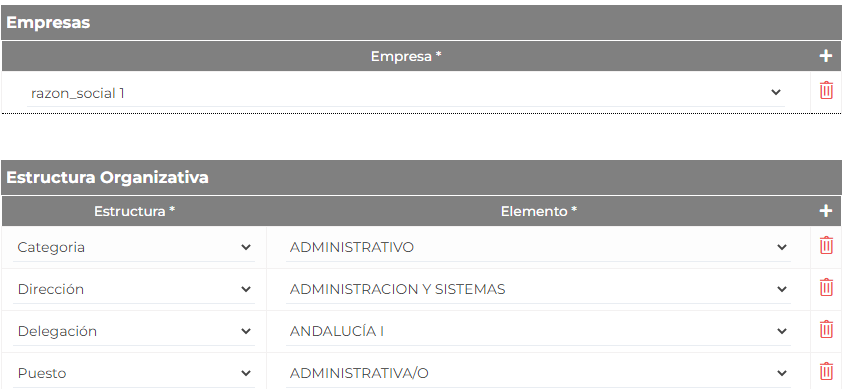Open the Delegación structure dropdown
844x389 pixels.
133,331
